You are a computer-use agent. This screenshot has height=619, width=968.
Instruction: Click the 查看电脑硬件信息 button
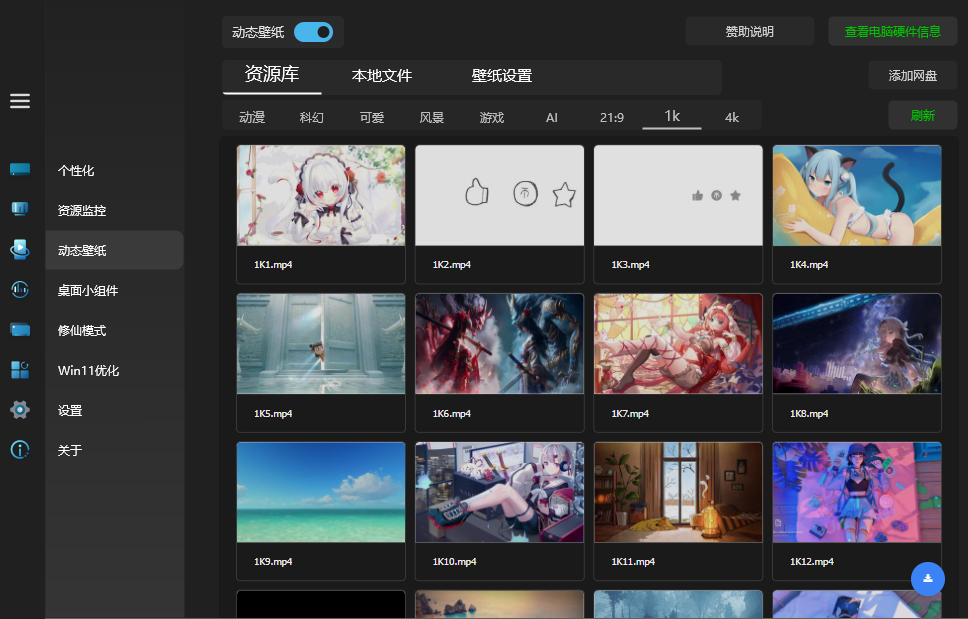(x=893, y=31)
